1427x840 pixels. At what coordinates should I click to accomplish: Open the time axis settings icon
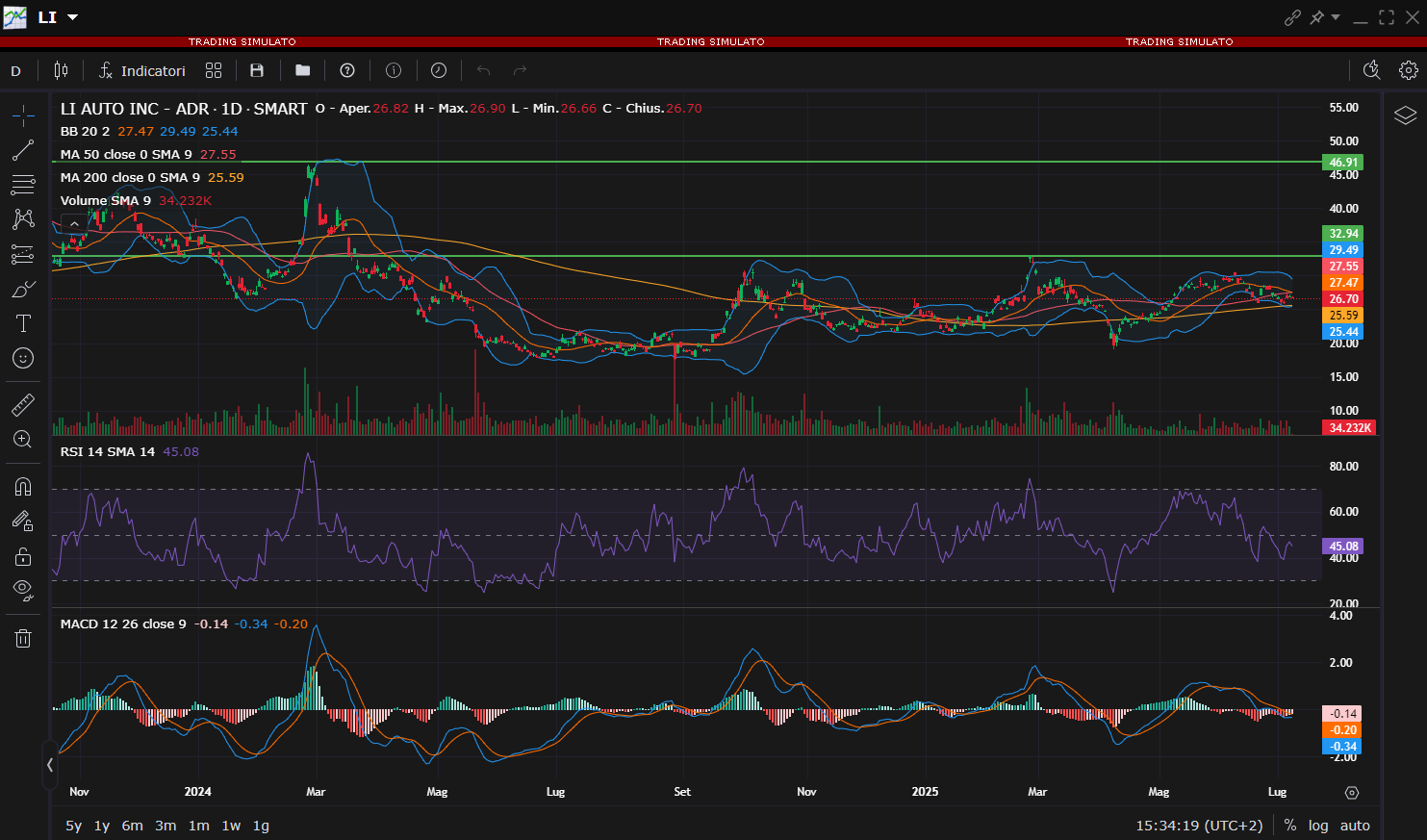(1352, 793)
